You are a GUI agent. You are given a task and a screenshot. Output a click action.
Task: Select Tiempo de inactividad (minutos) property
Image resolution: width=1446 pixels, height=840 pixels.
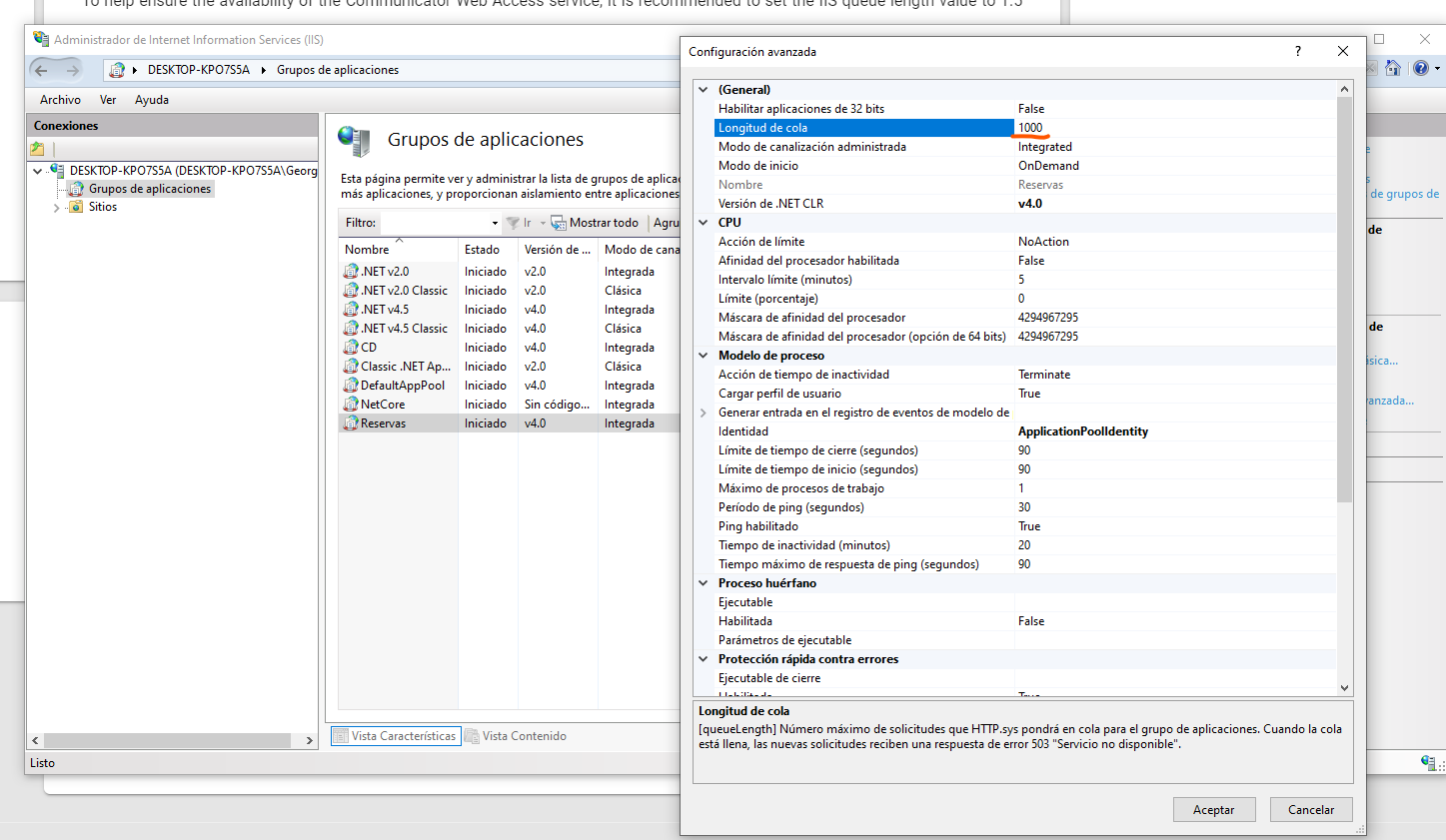tap(1024, 545)
